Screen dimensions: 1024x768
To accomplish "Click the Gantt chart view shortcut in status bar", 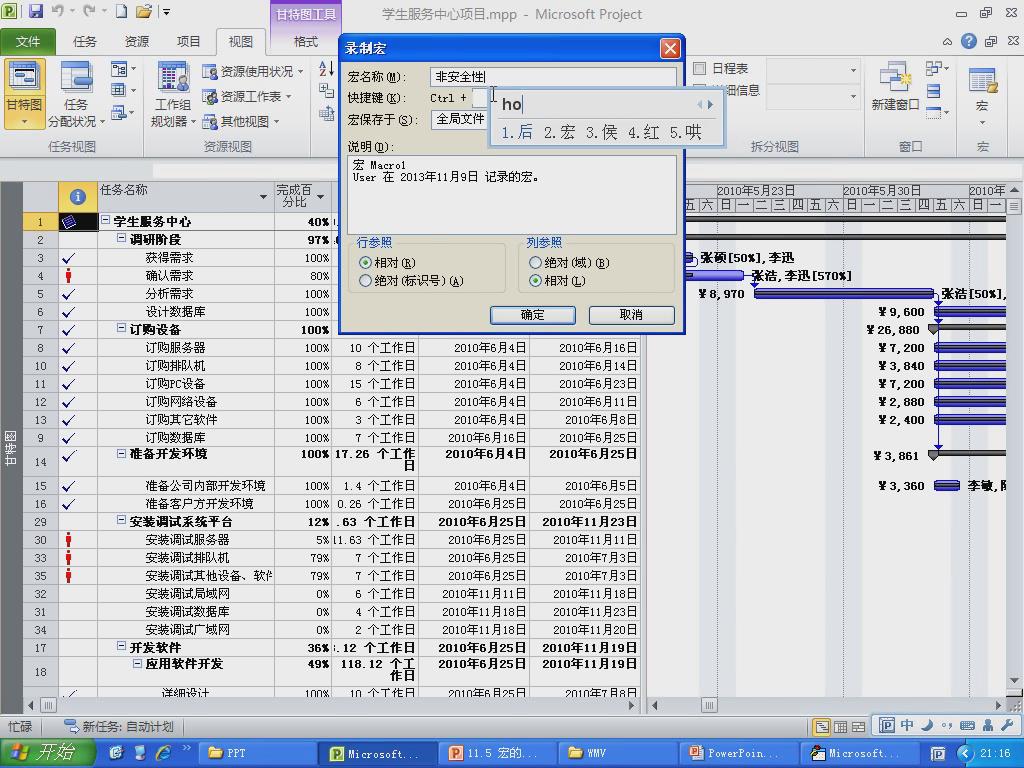I will pos(822,726).
